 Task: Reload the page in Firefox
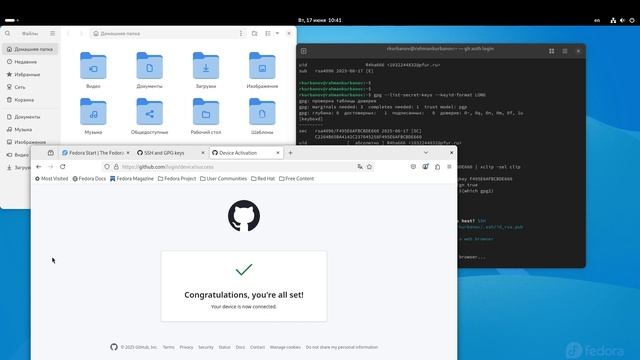(62, 167)
